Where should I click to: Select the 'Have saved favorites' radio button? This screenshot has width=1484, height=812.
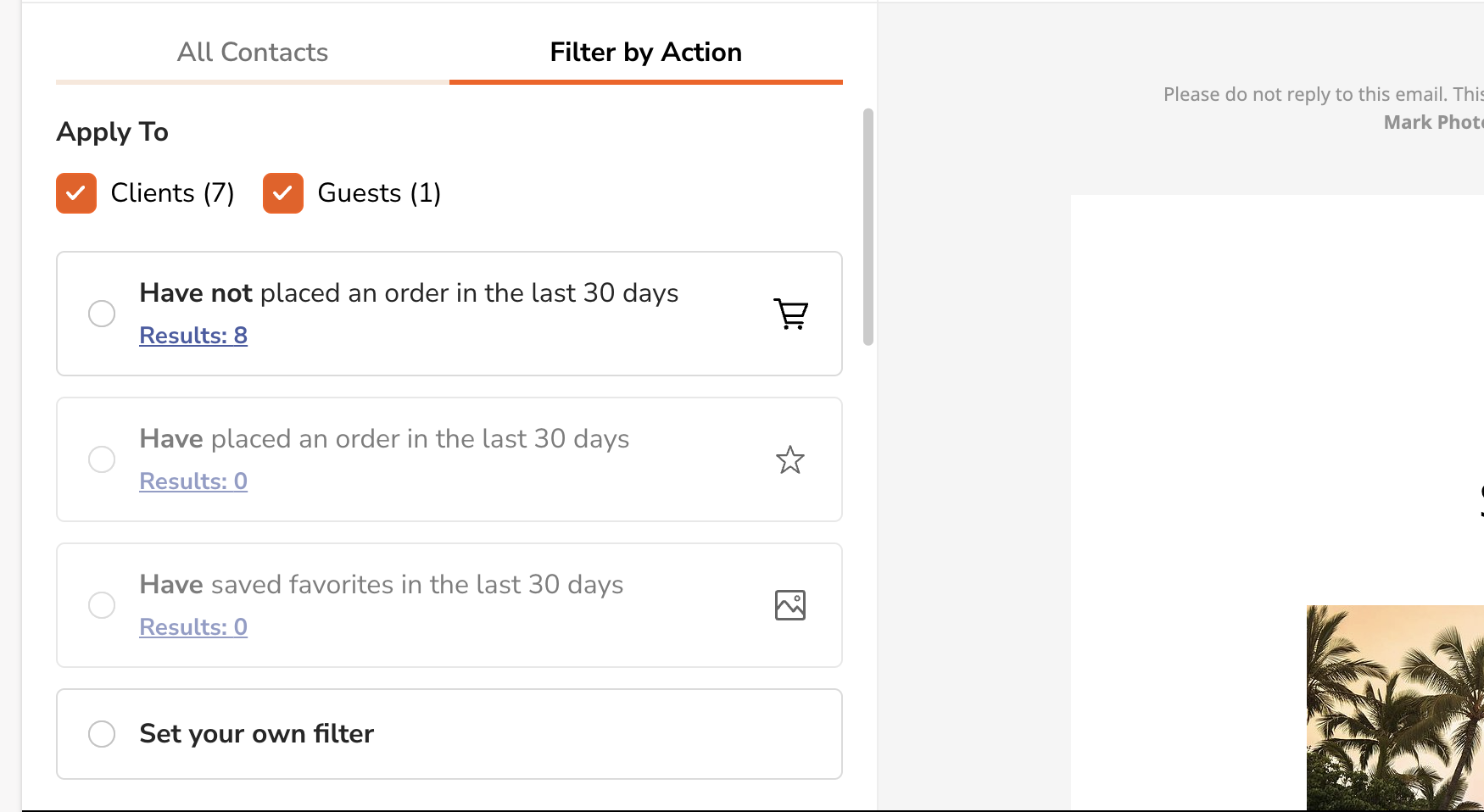tap(102, 604)
